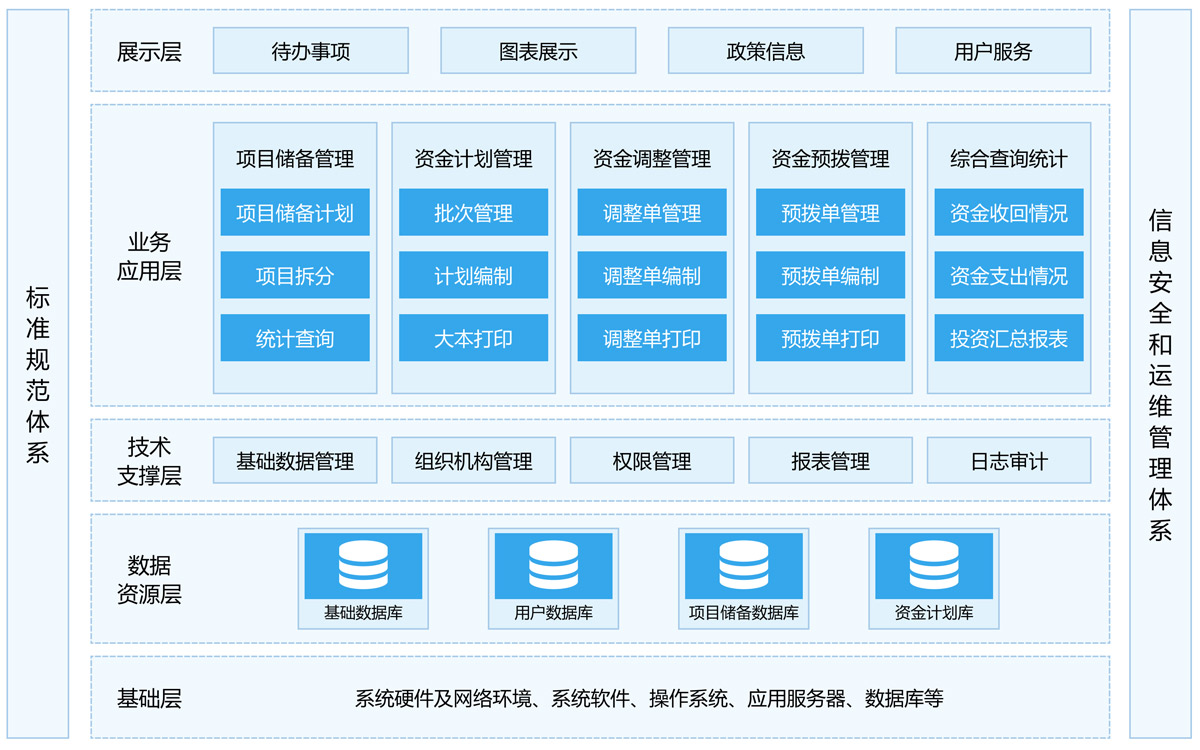1200x750 pixels.
Task: Choose the 预拨单编制 module
Action: [x=831, y=276]
